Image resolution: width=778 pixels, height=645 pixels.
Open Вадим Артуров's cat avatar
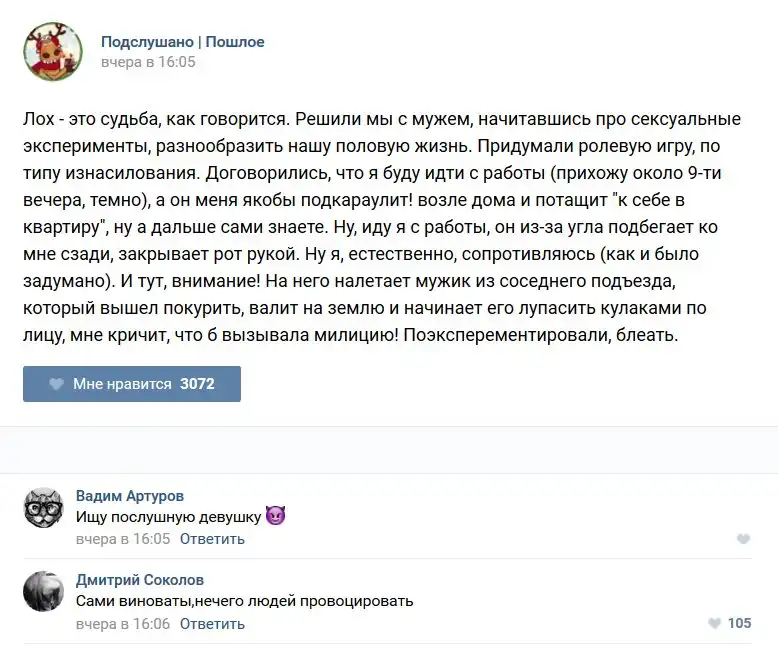[x=43, y=509]
